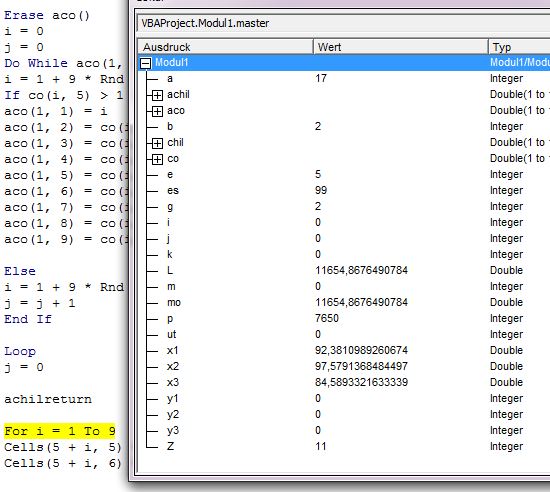Select variable a row

344,79
